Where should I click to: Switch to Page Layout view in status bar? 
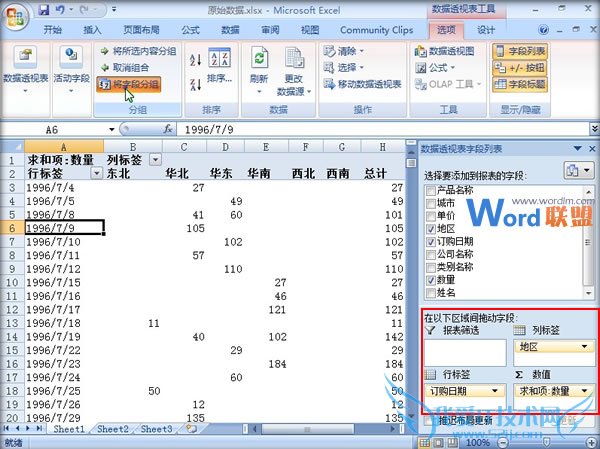[x=438, y=443]
